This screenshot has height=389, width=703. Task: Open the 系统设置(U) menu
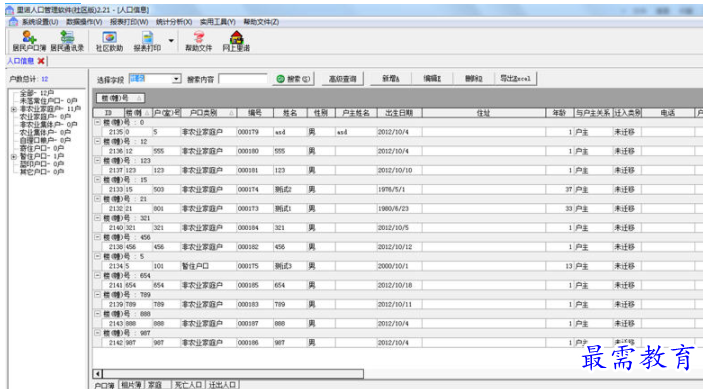pyautogui.click(x=40, y=22)
